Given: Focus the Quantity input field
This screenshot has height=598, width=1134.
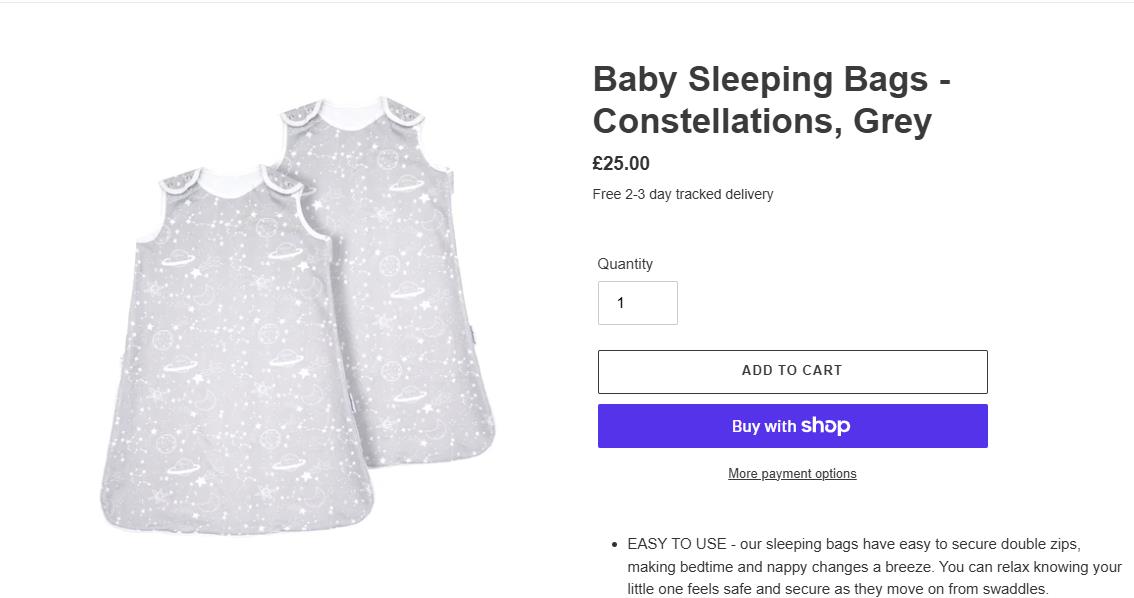Looking at the screenshot, I should coord(637,303).
